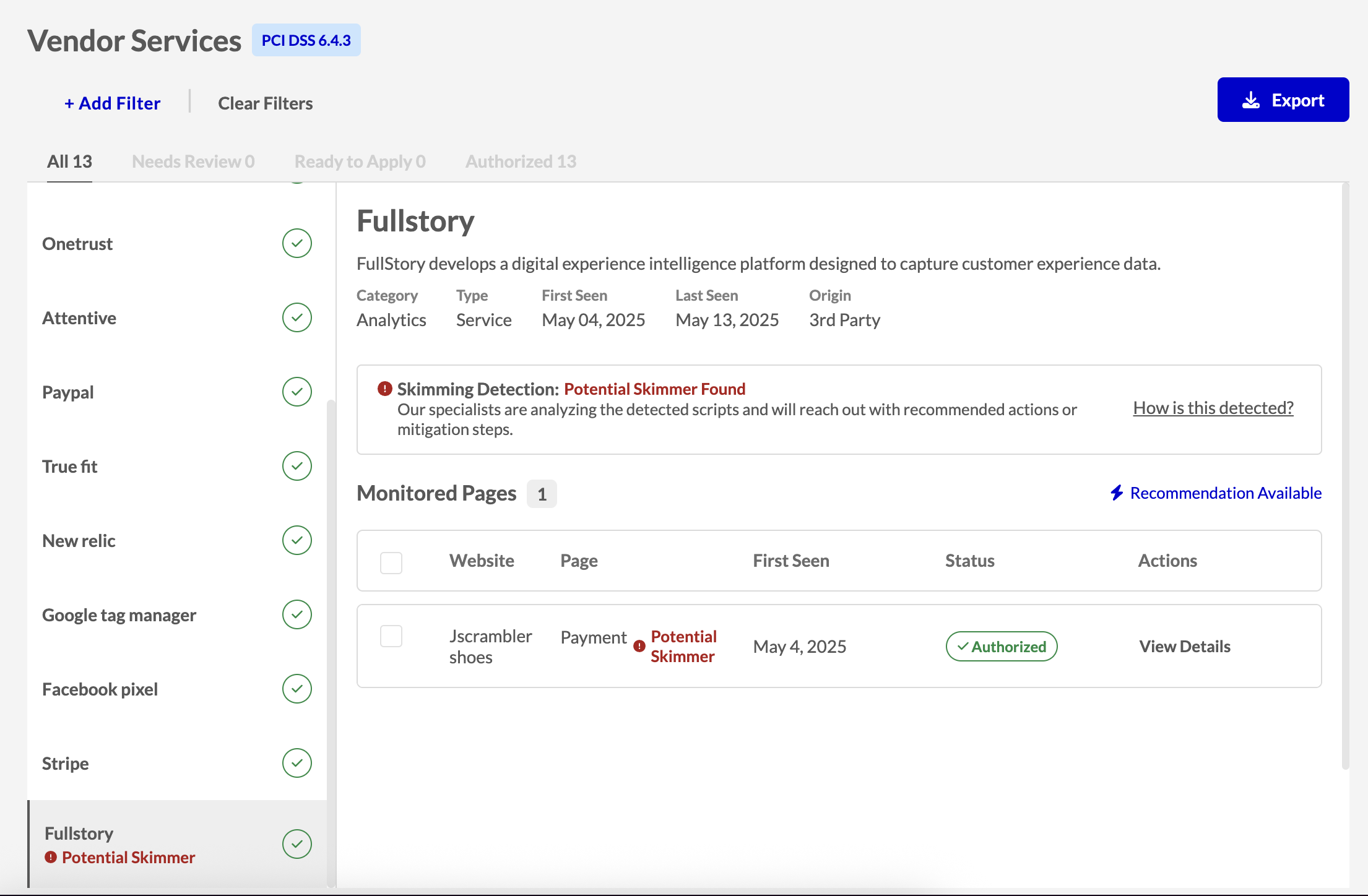Click the 3rd Party origin value
Screen dimensions: 1368x896
(x=844, y=320)
